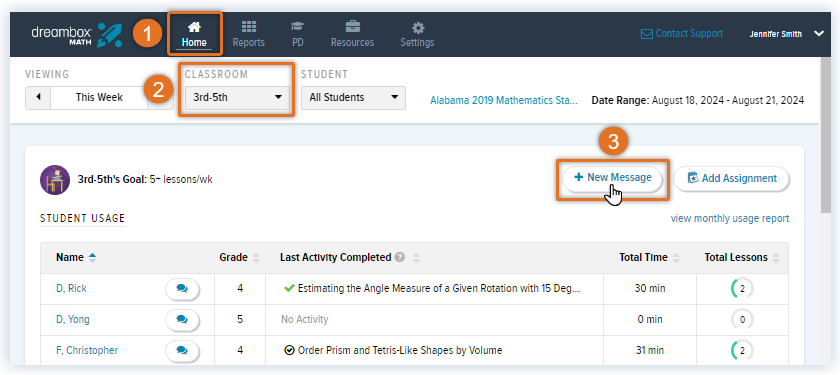The width and height of the screenshot is (840, 375).
Task: Click Order Prism and Tetris-Like Shapes activity
Action: 400,350
